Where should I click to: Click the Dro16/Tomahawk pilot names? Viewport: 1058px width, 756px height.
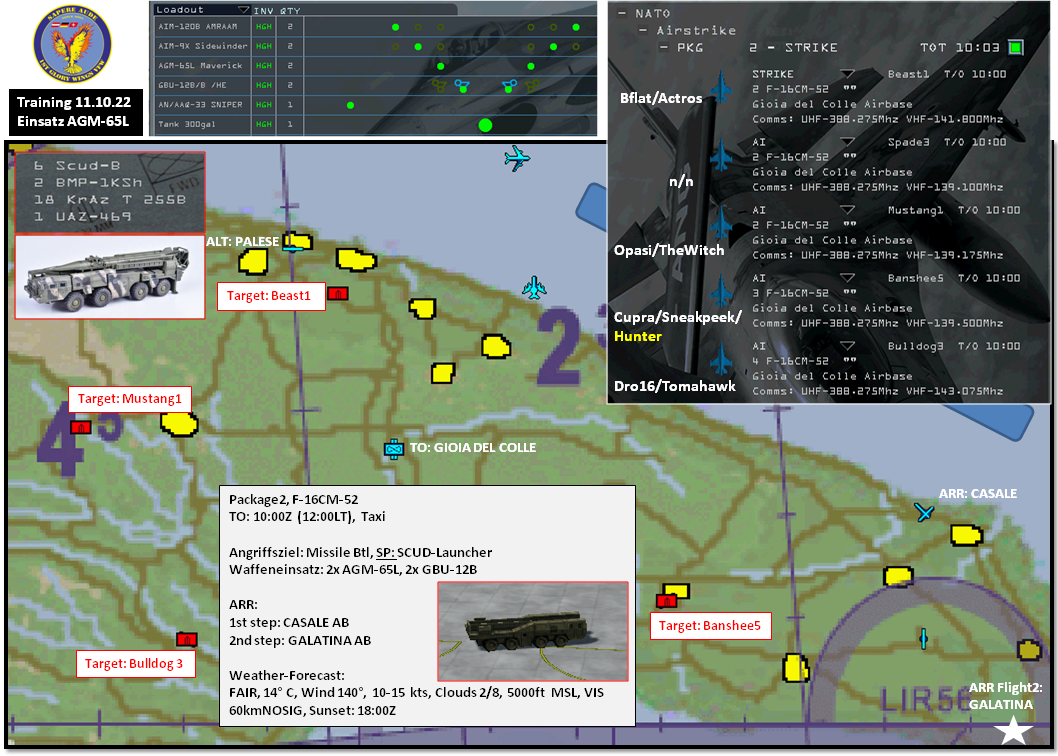tap(675, 386)
